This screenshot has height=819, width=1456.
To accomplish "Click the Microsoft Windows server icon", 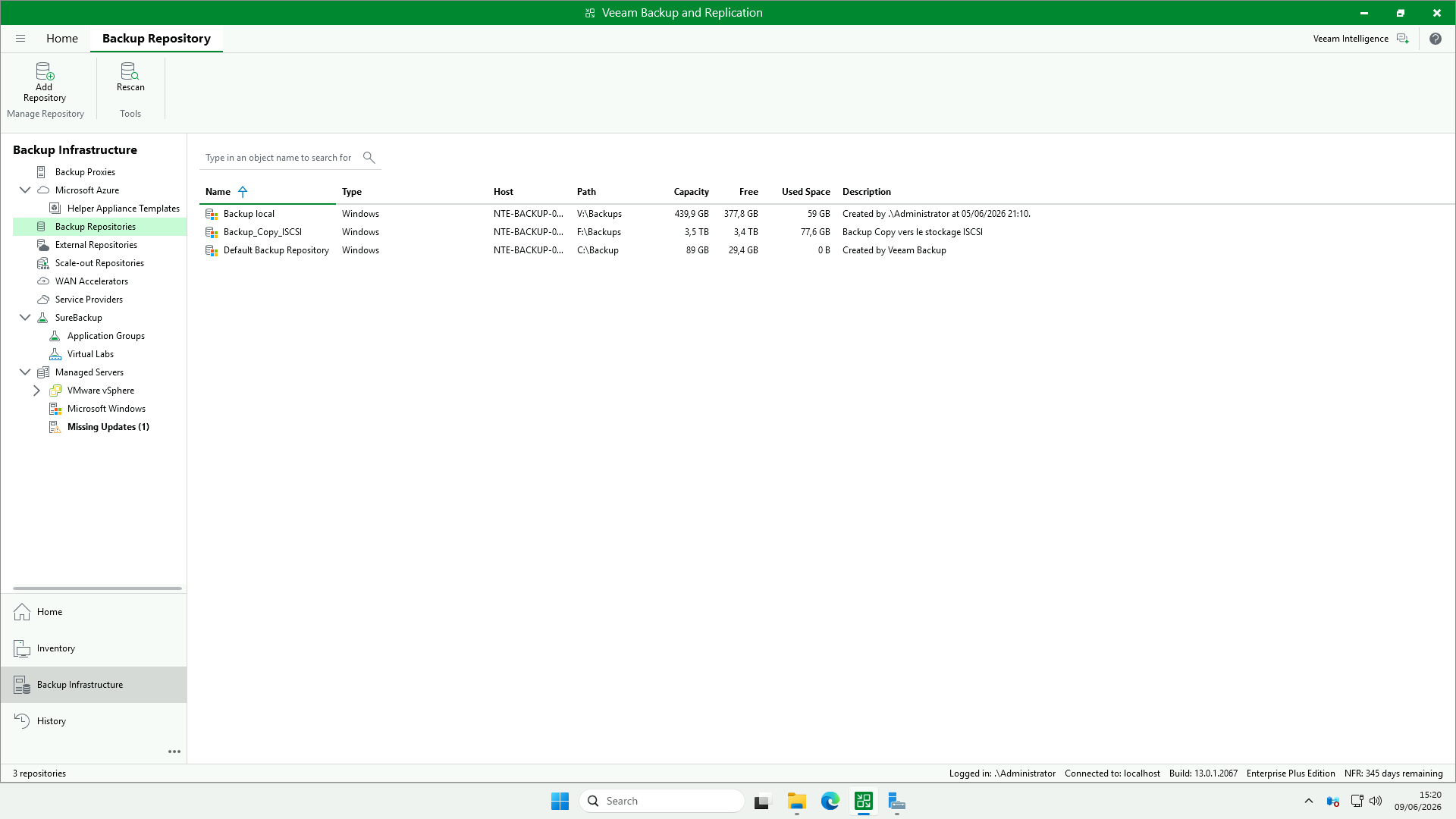I will pyautogui.click(x=55, y=409).
